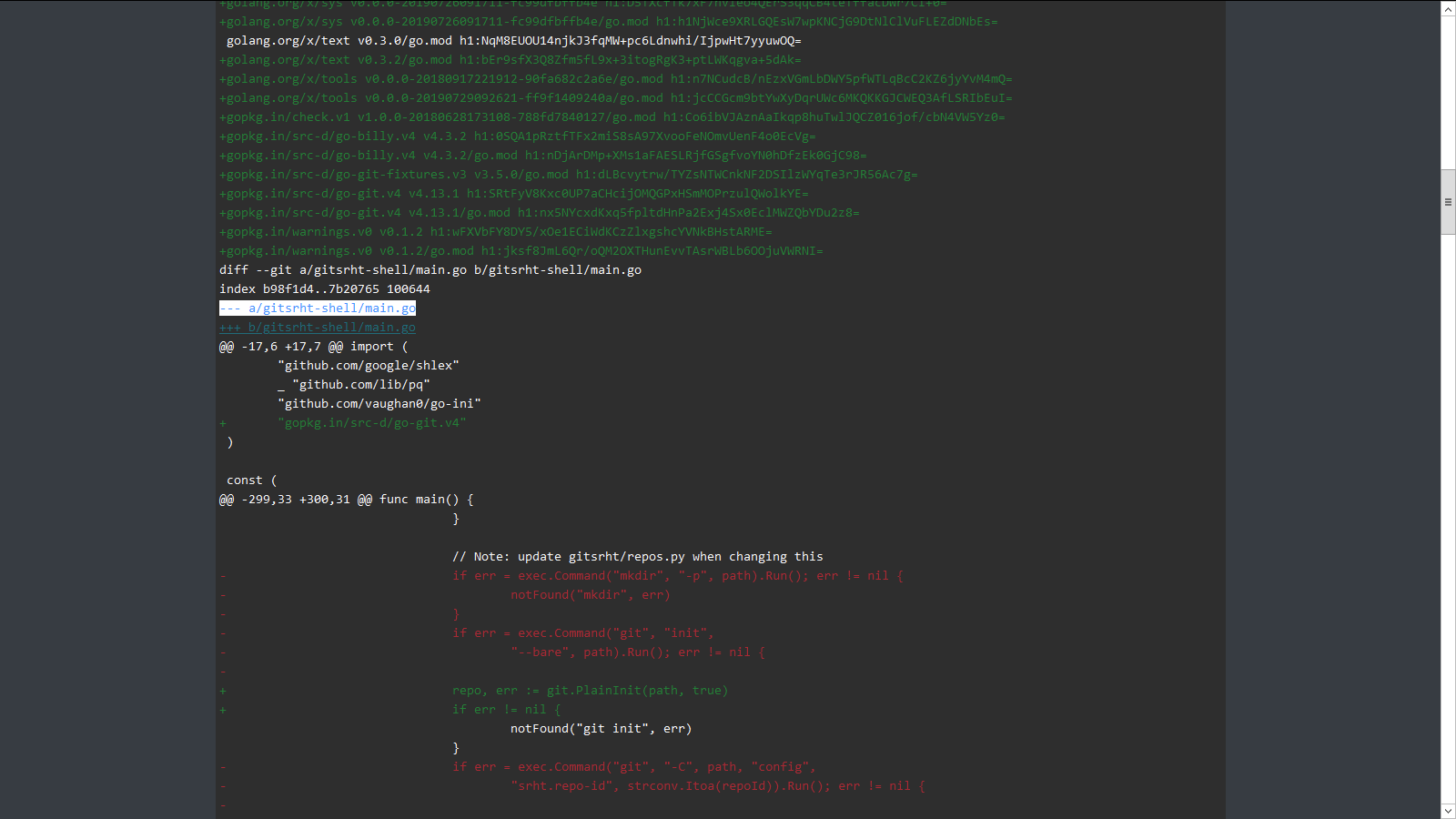The image size is (1456, 819).
Task: Click the removed 'srht.repo-id' config line
Action: tap(717, 786)
